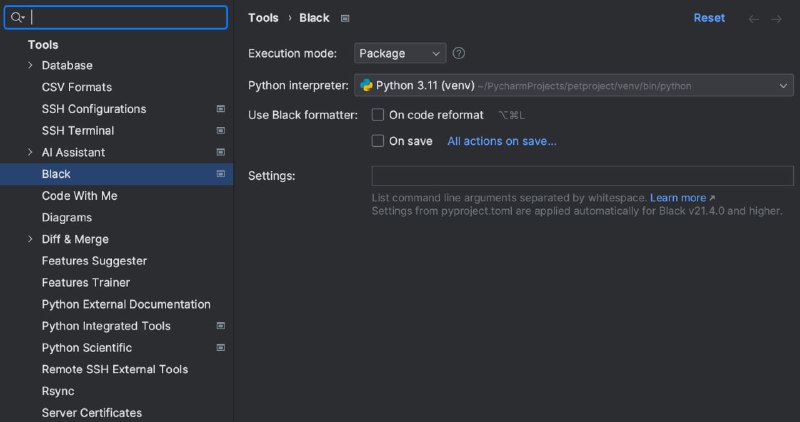This screenshot has width=800, height=422.
Task: Click the Reset link
Action: tap(709, 18)
